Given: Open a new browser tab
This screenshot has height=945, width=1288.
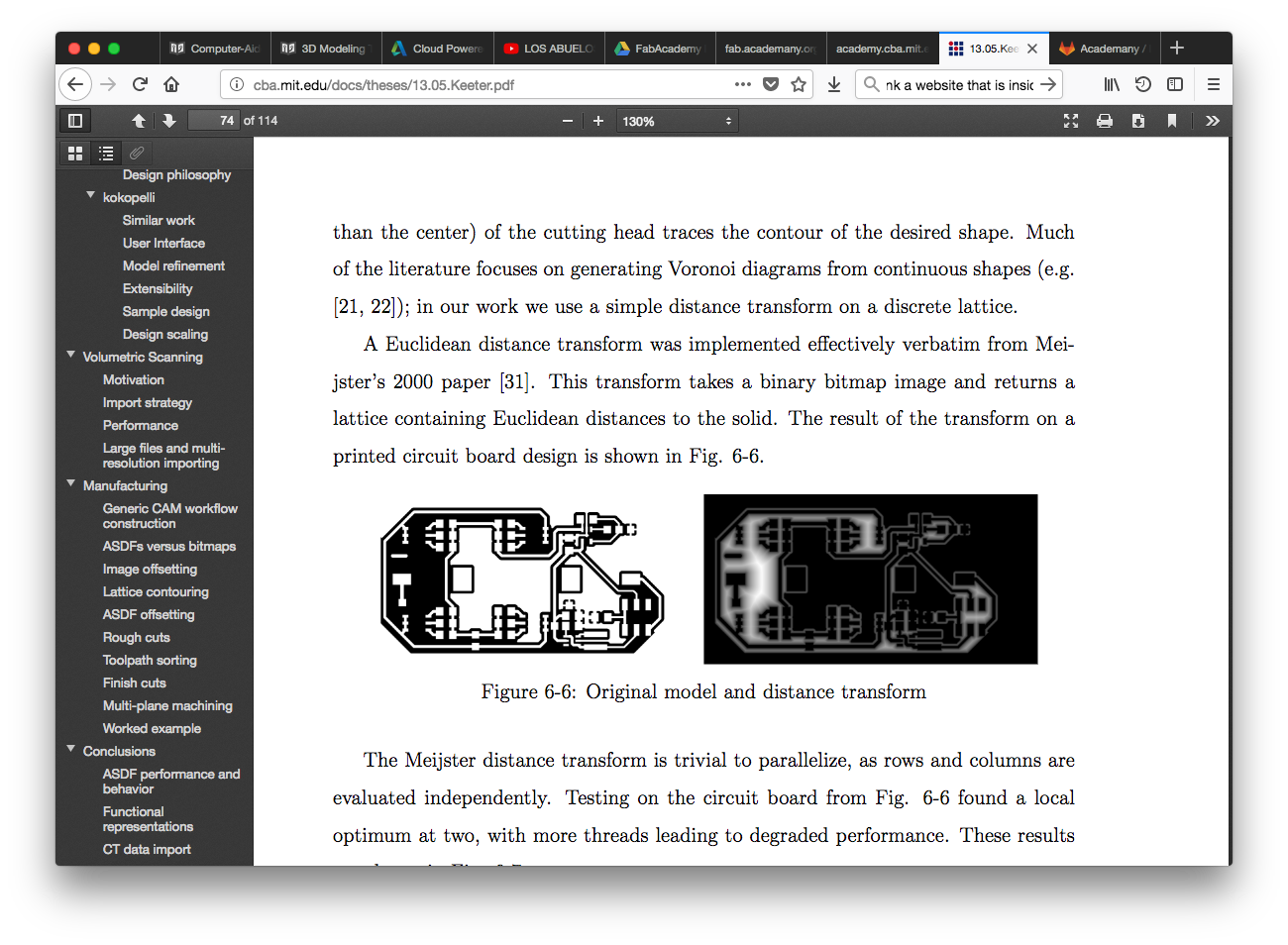Looking at the screenshot, I should click(1177, 48).
